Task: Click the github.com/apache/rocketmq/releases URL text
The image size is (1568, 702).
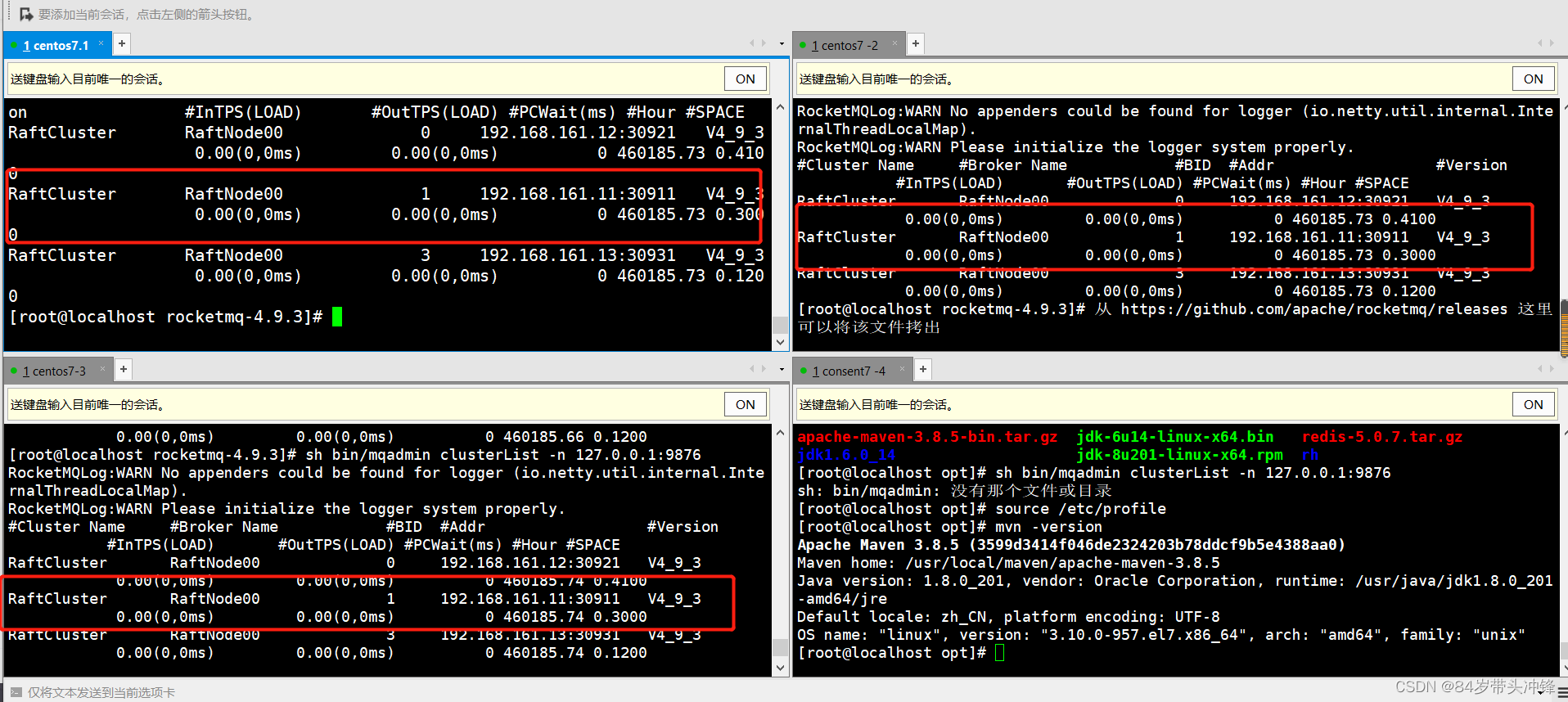Action: click(1314, 309)
